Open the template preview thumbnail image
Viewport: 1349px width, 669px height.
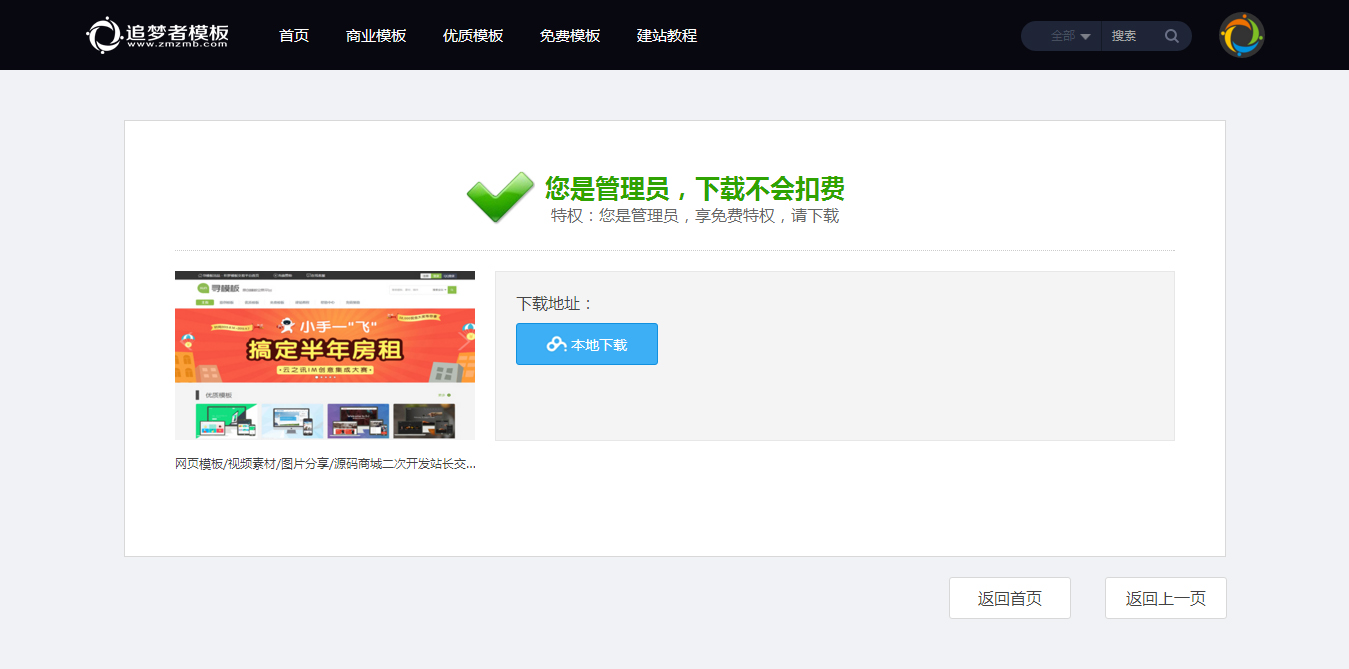[x=325, y=355]
